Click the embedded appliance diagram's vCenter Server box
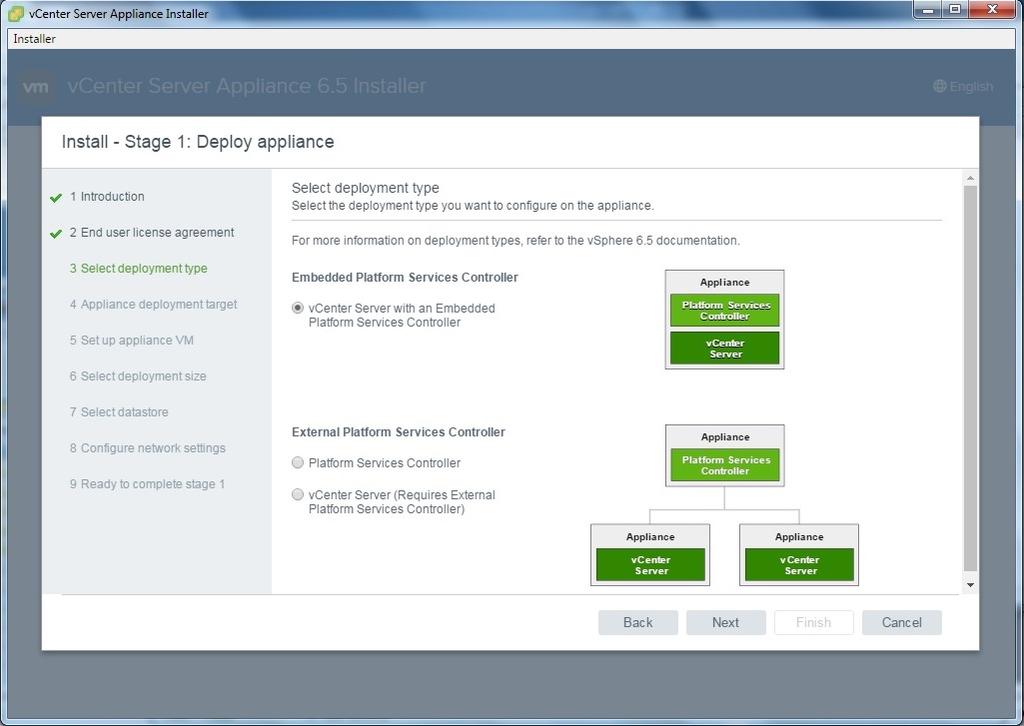Image resolution: width=1024 pixels, height=726 pixels. [x=725, y=348]
